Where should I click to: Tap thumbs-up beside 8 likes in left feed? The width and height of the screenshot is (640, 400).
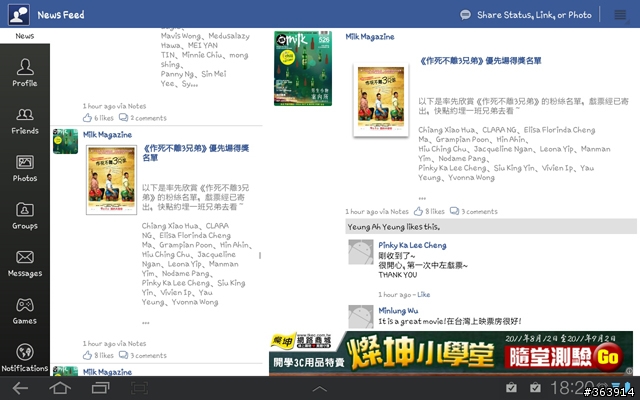click(x=87, y=355)
